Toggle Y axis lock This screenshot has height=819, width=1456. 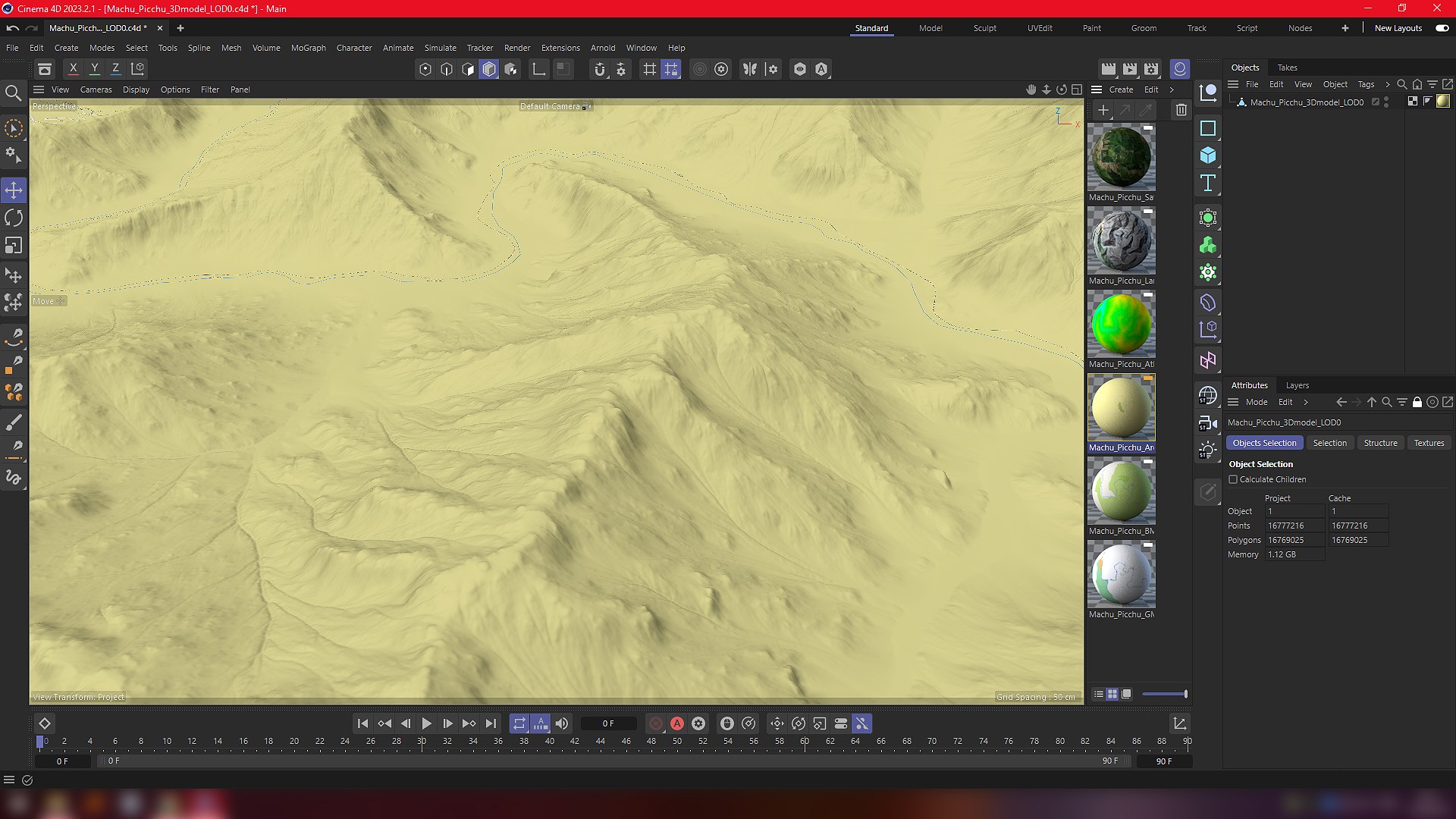coord(94,68)
